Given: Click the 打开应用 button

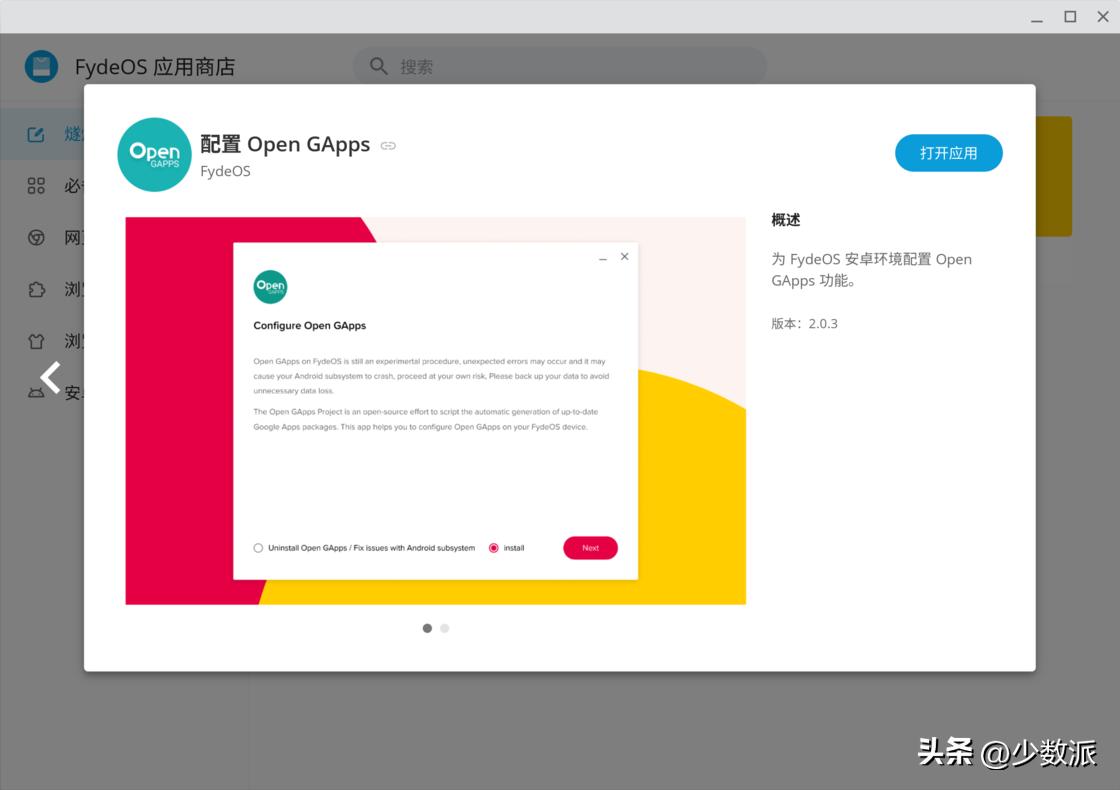Looking at the screenshot, I should coord(949,153).
